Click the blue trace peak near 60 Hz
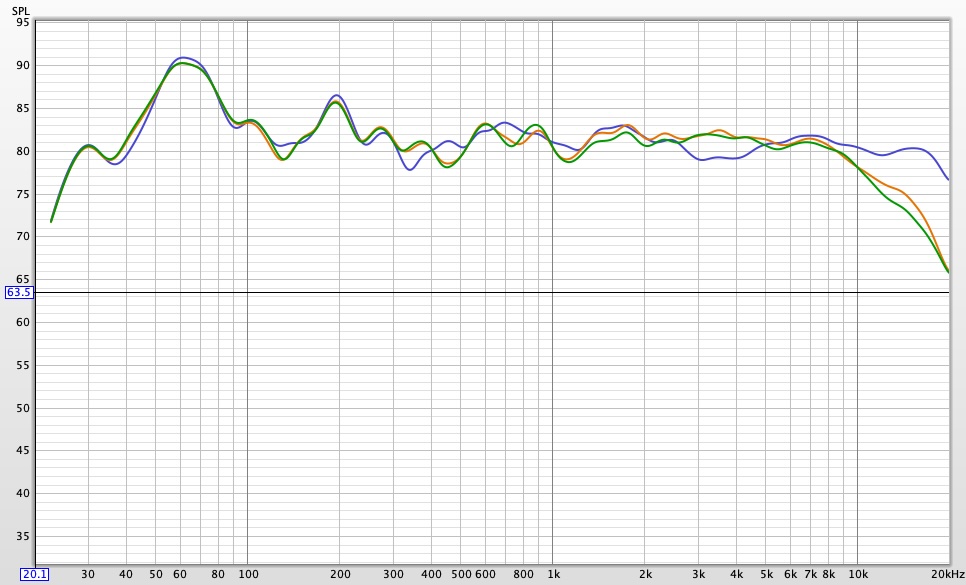This screenshot has width=966, height=585. coord(182,58)
